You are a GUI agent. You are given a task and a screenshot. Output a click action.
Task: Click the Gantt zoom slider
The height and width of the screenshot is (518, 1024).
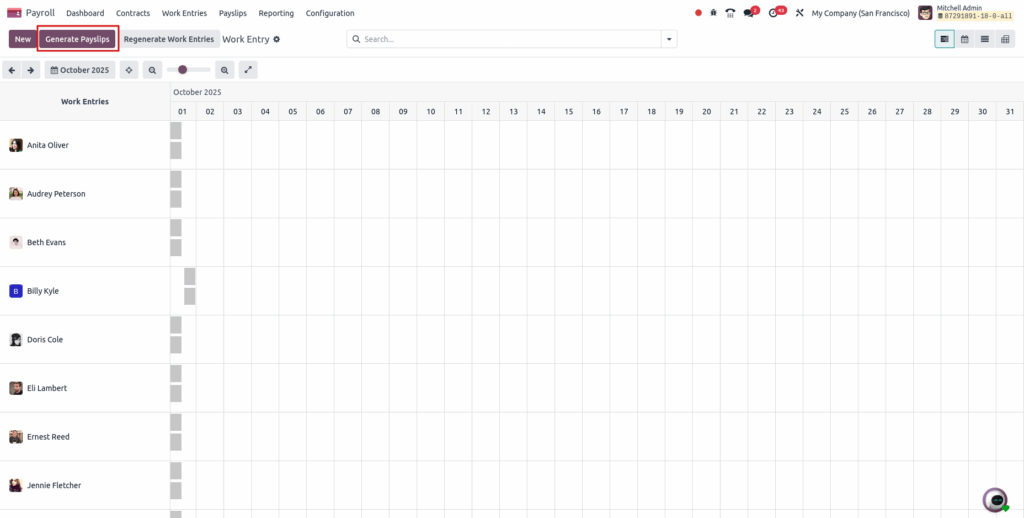pyautogui.click(x=188, y=69)
